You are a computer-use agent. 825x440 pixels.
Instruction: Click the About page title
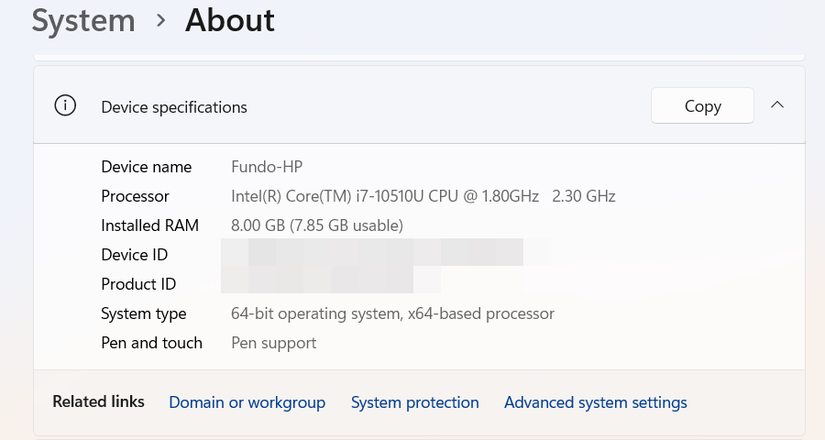pos(230,20)
